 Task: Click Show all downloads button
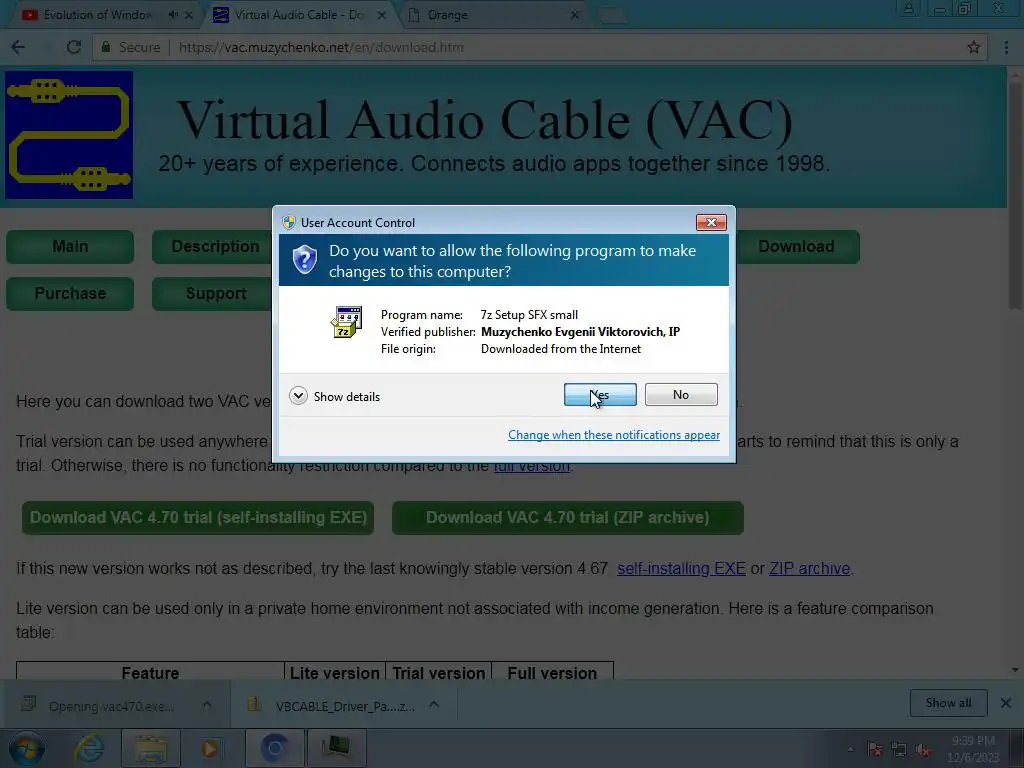(x=948, y=703)
